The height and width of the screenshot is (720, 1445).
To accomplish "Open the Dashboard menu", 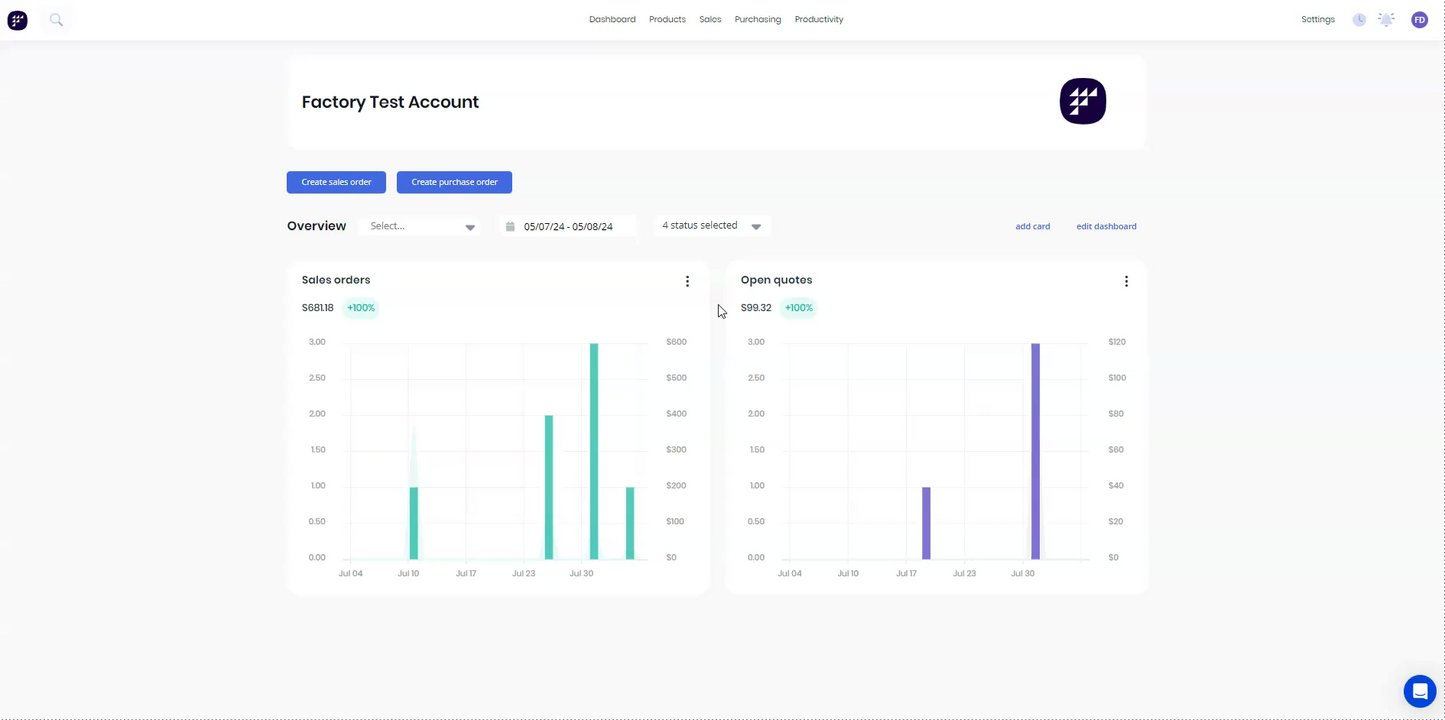I will point(612,19).
